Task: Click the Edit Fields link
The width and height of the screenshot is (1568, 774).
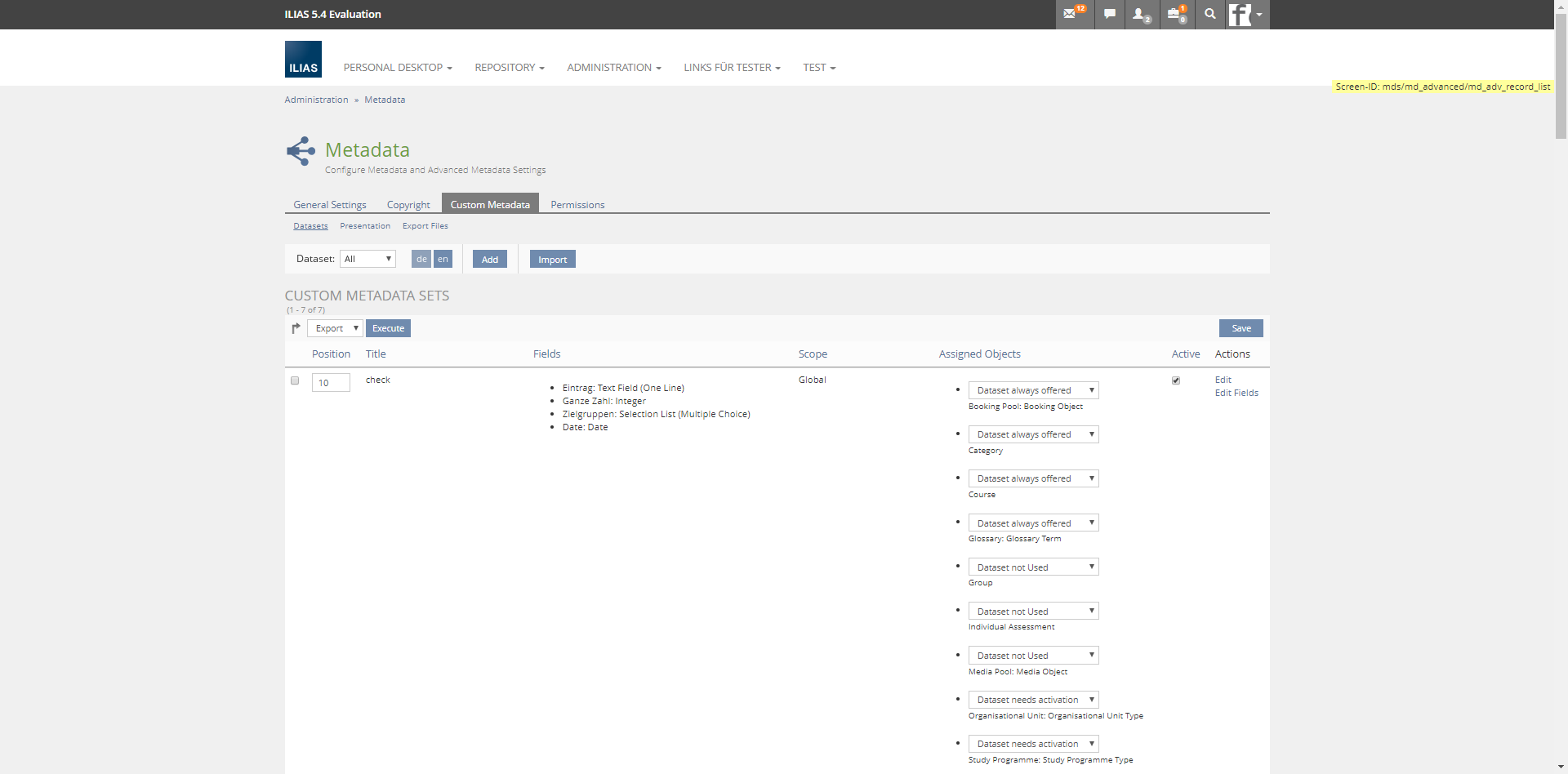Action: point(1236,393)
